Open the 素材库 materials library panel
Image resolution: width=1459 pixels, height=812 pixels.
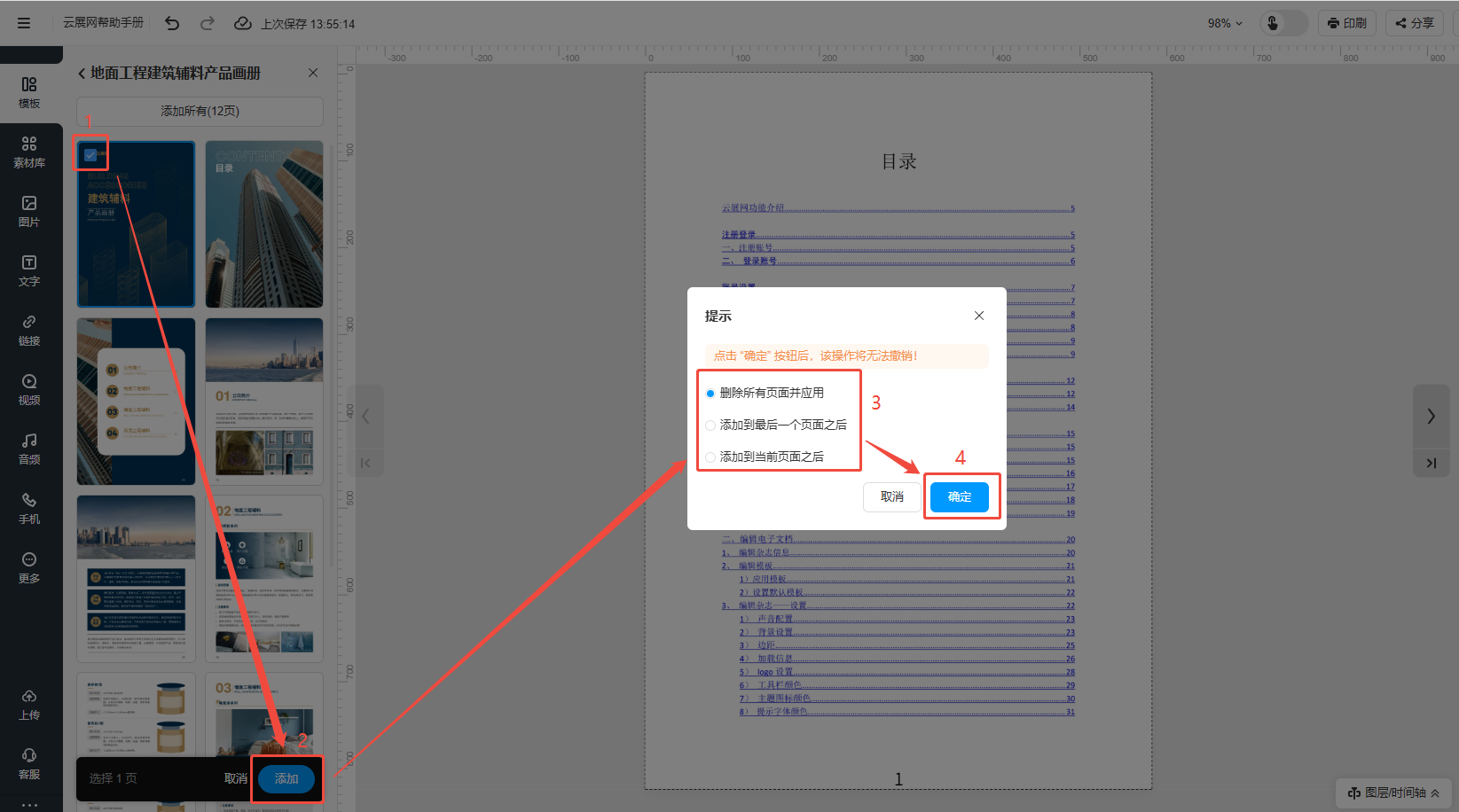coord(29,152)
